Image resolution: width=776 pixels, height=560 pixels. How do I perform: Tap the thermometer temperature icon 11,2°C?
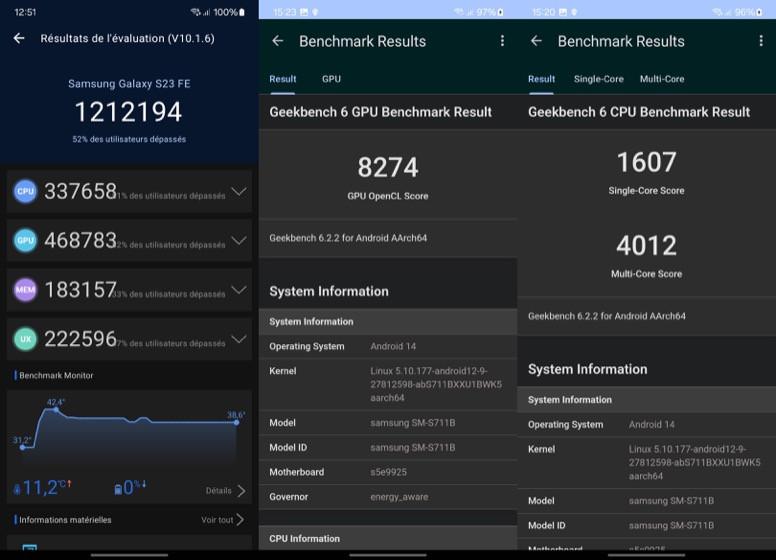(x=17, y=489)
